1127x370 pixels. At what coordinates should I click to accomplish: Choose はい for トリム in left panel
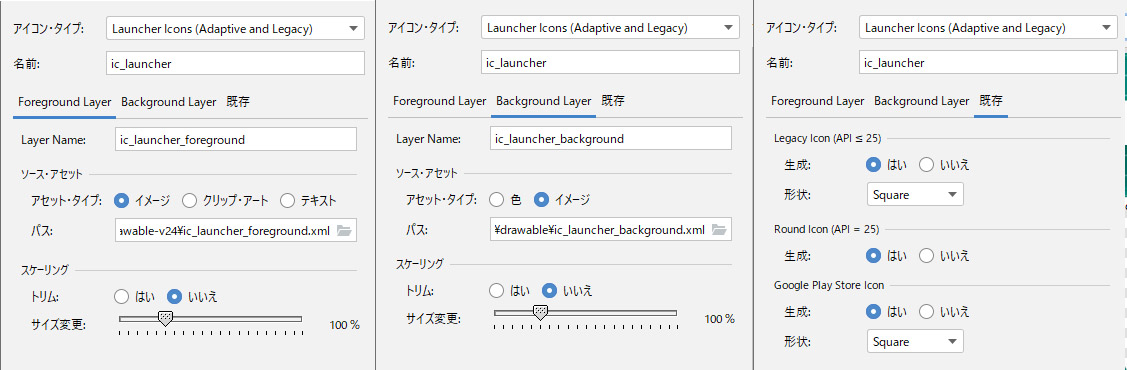pos(121,296)
